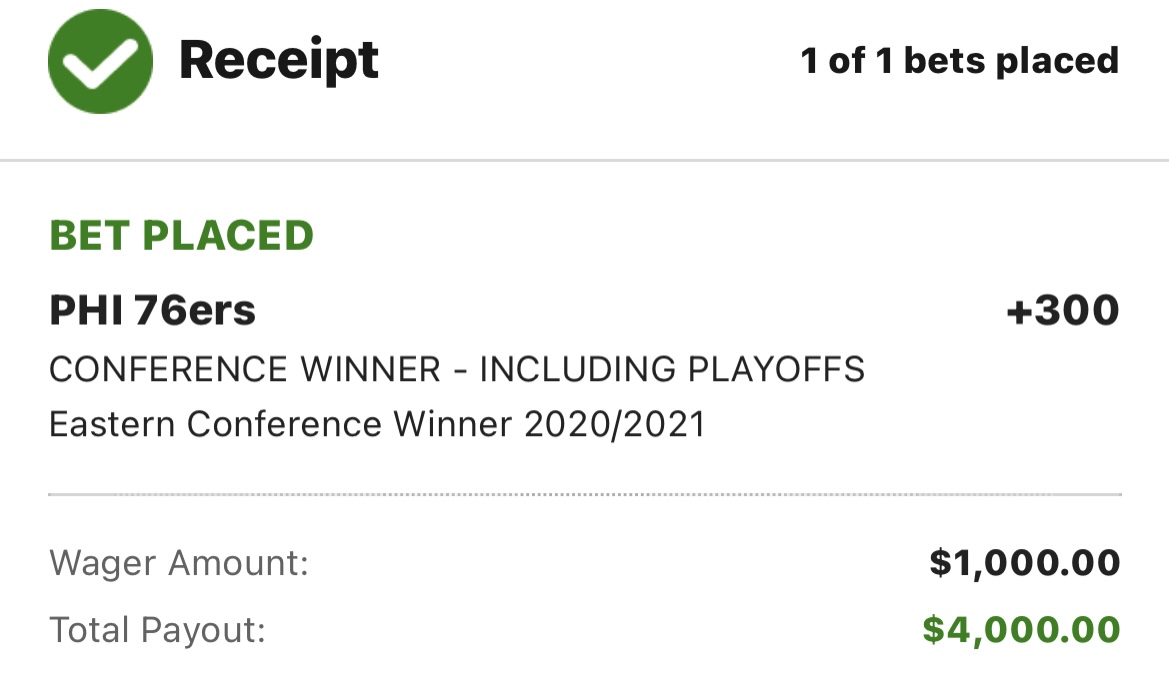Screen dimensions: 1169x691
Task: Click the green checkmark confirmation icon
Action: 100,61
